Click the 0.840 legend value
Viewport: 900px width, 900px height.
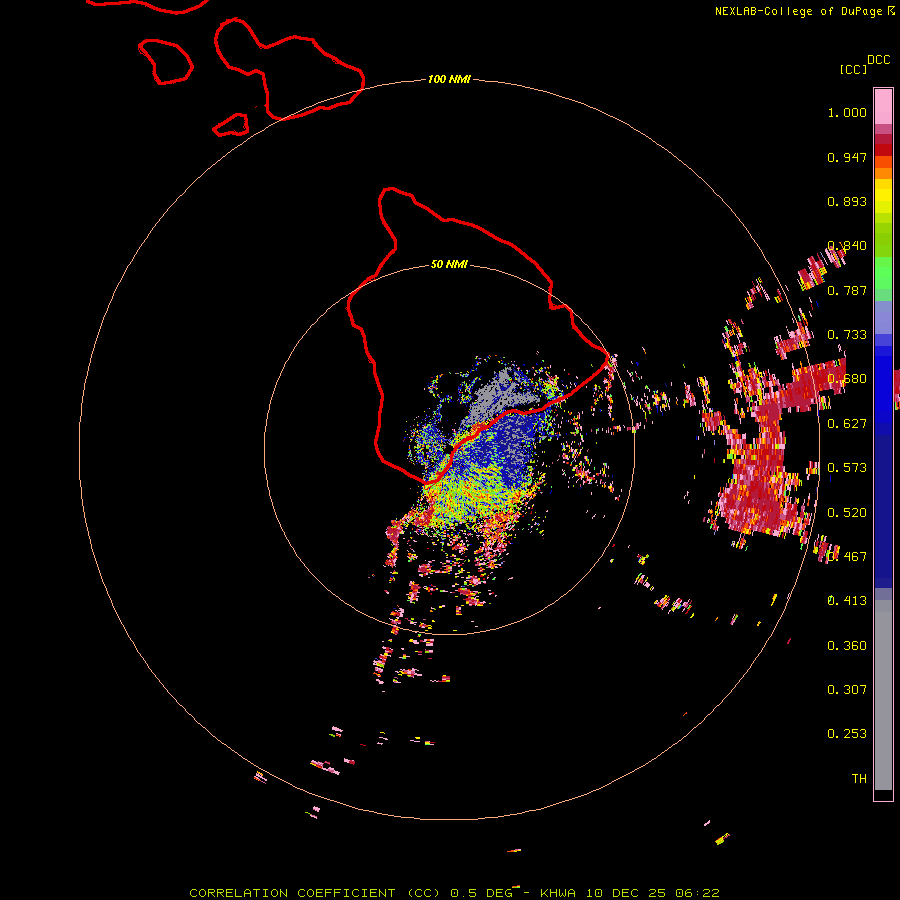click(x=847, y=246)
